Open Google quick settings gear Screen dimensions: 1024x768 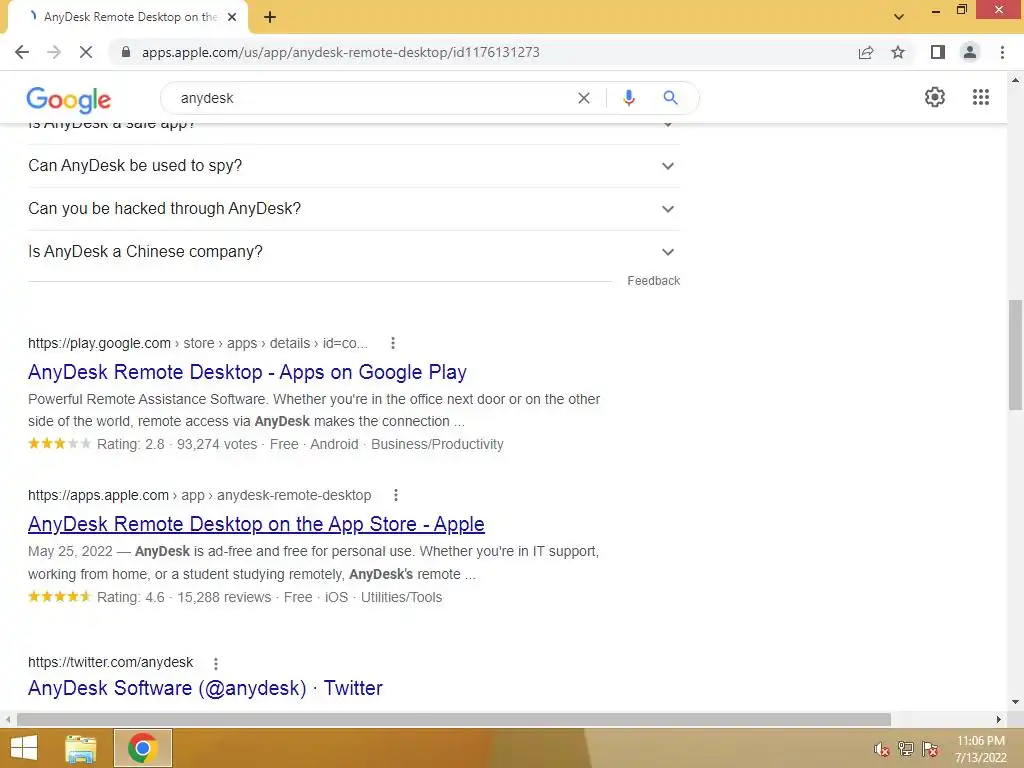coord(935,97)
